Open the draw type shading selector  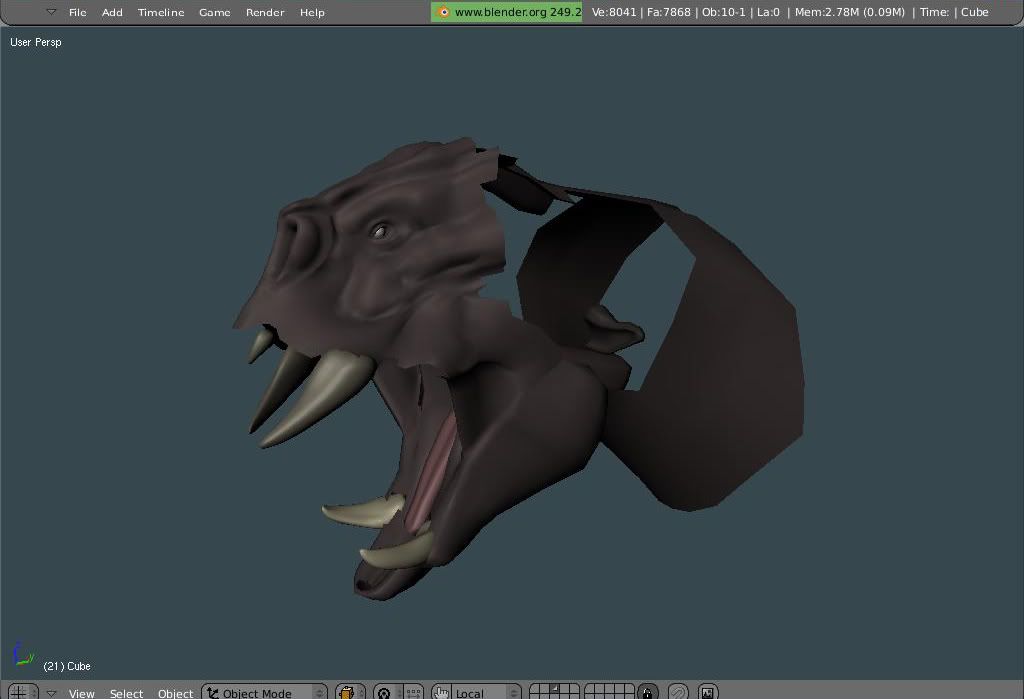coord(348,692)
